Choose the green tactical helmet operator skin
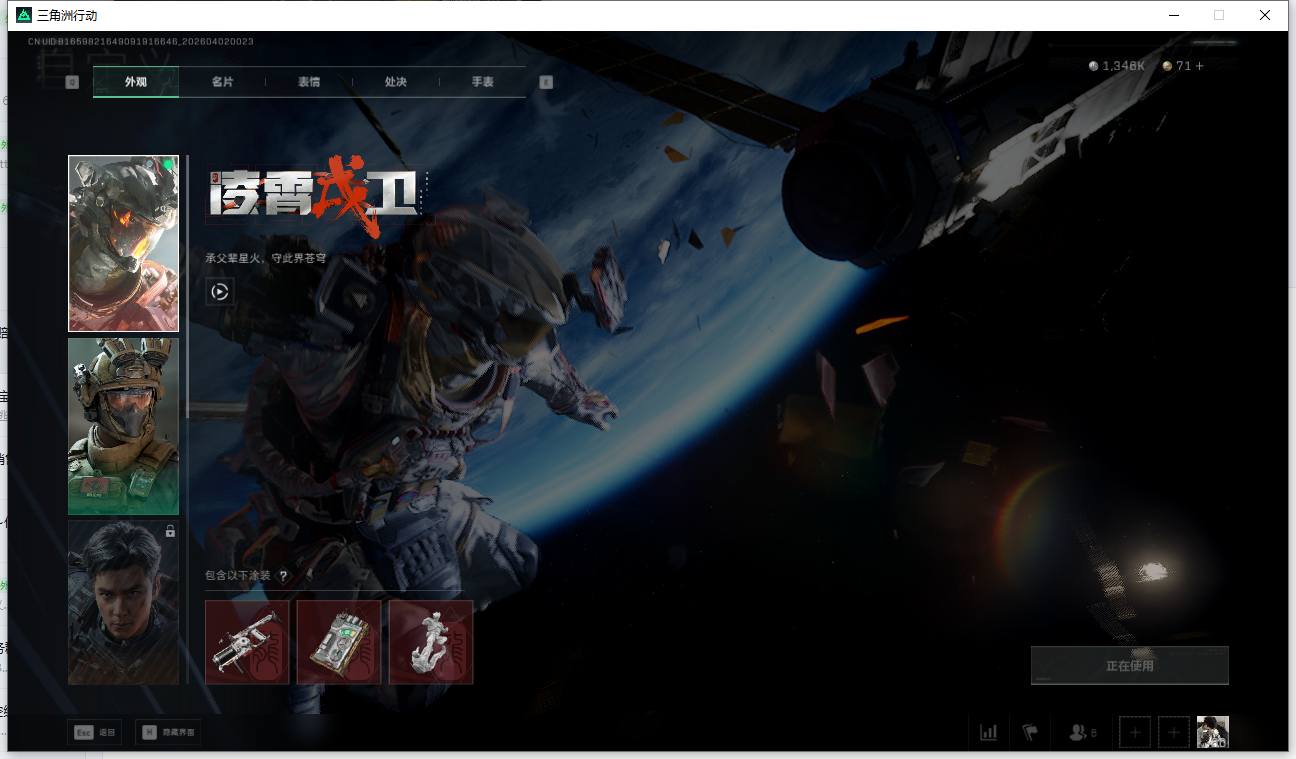Screen dimensions: 1296x759 tap(123, 426)
